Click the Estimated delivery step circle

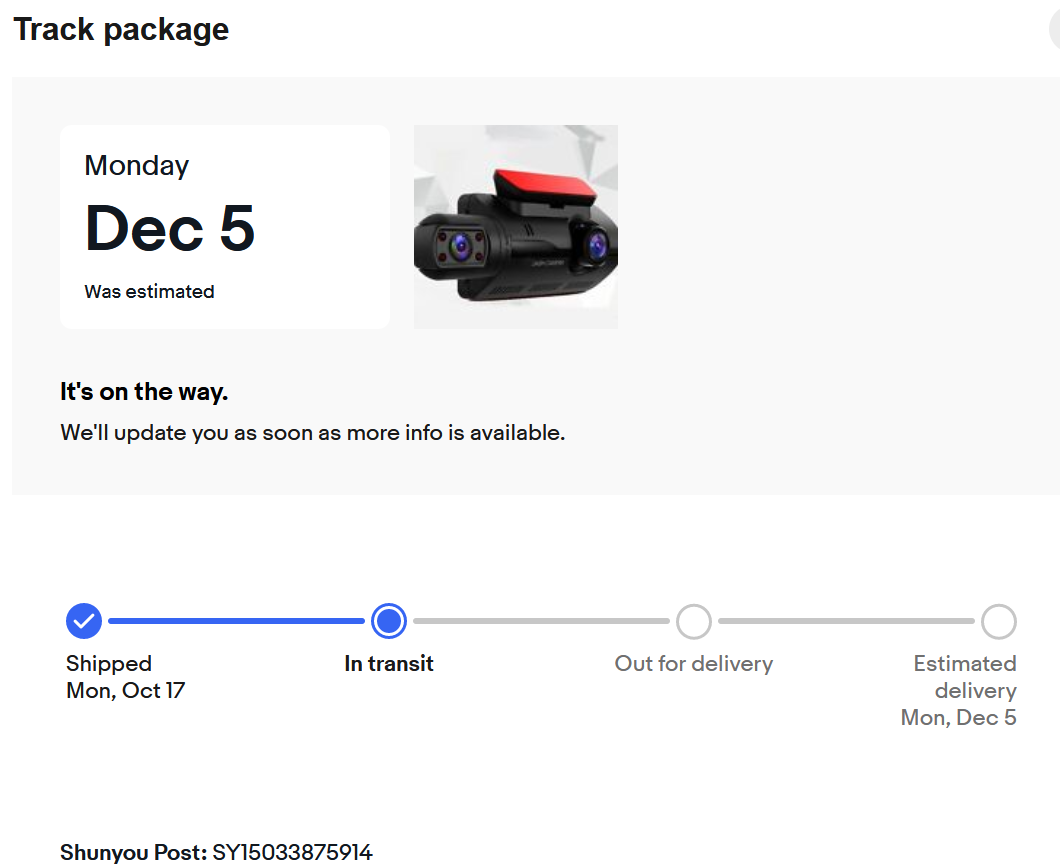point(998,621)
